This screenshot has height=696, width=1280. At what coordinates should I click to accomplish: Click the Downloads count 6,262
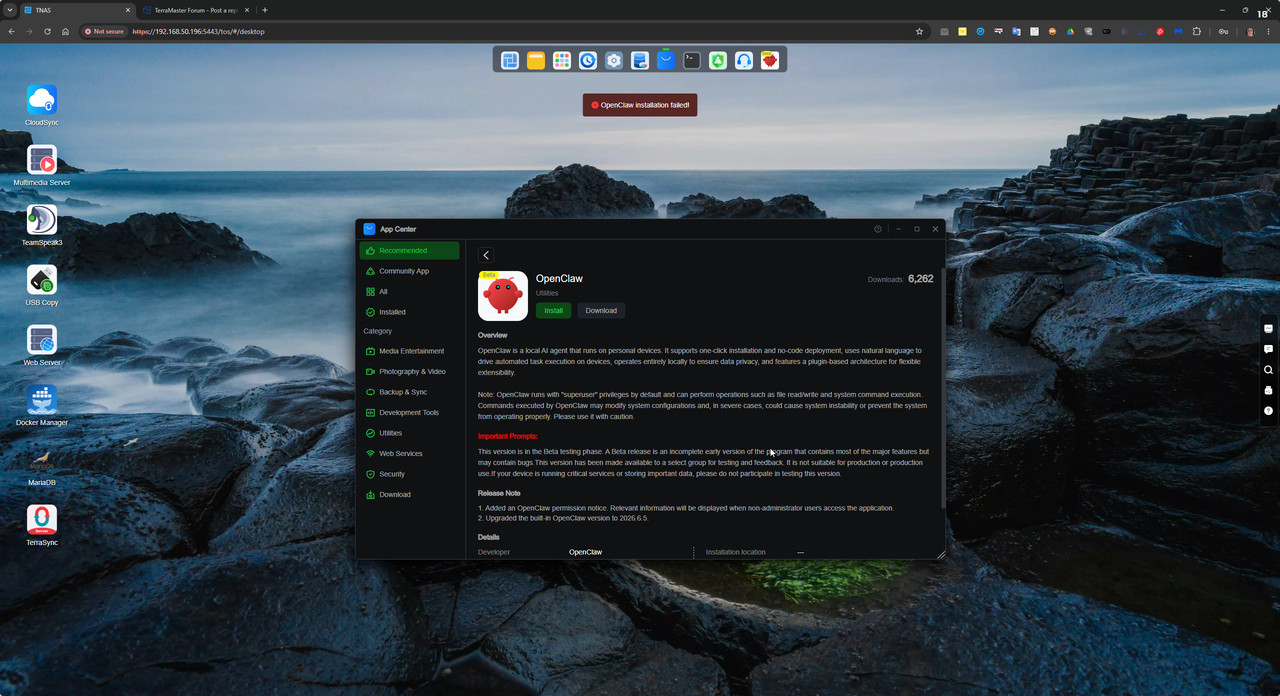[920, 279]
